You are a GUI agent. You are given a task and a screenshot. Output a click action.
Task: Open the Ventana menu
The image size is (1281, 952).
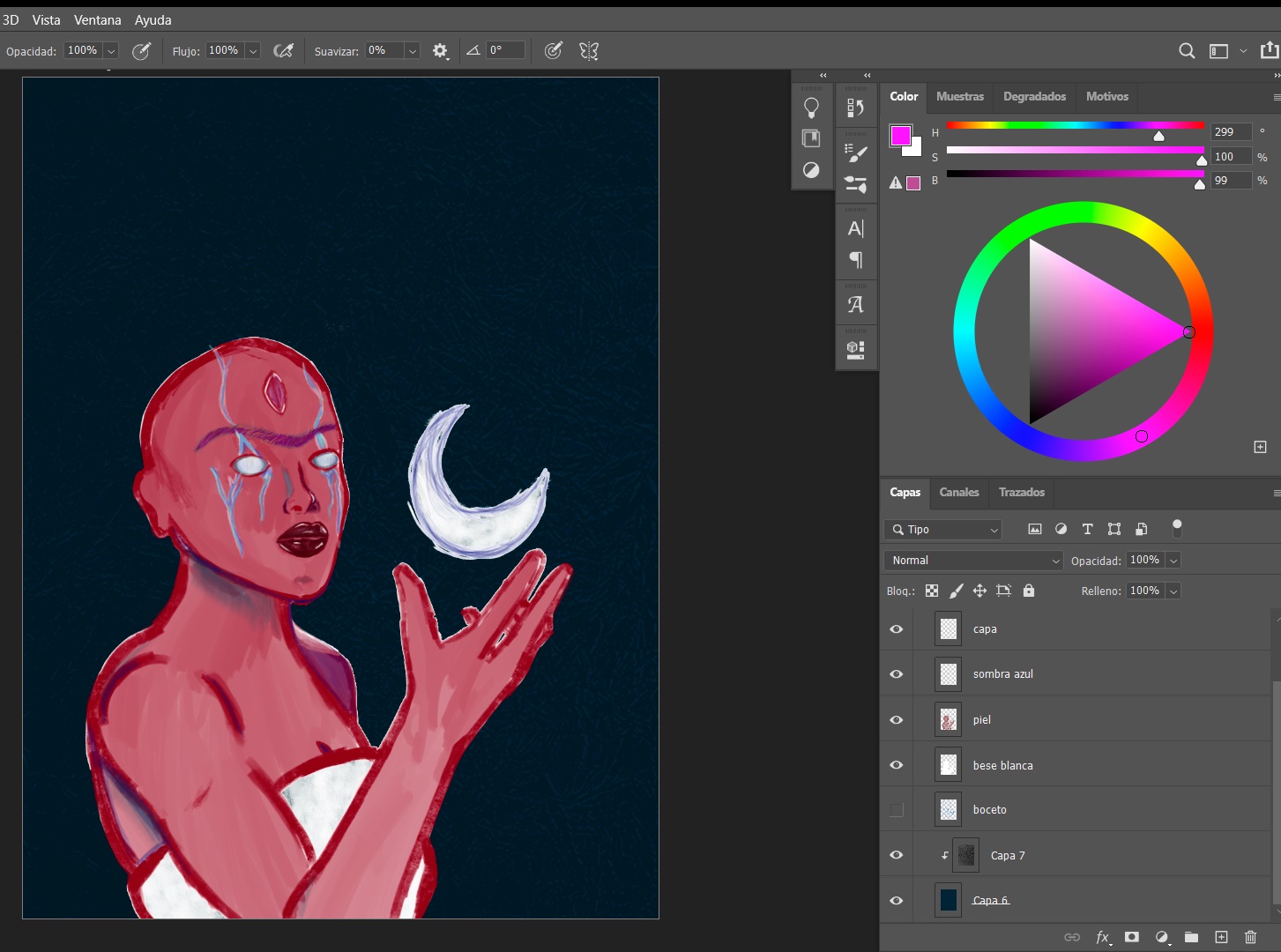pos(98,19)
